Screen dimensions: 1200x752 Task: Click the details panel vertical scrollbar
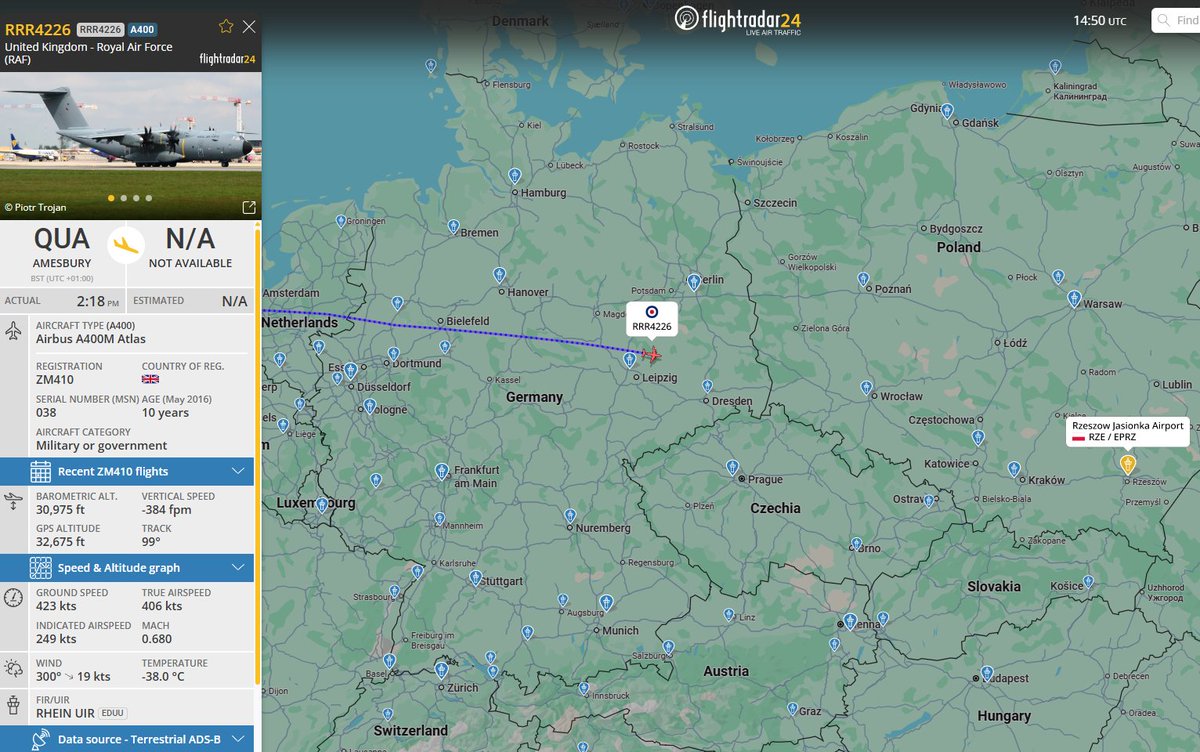[258, 455]
